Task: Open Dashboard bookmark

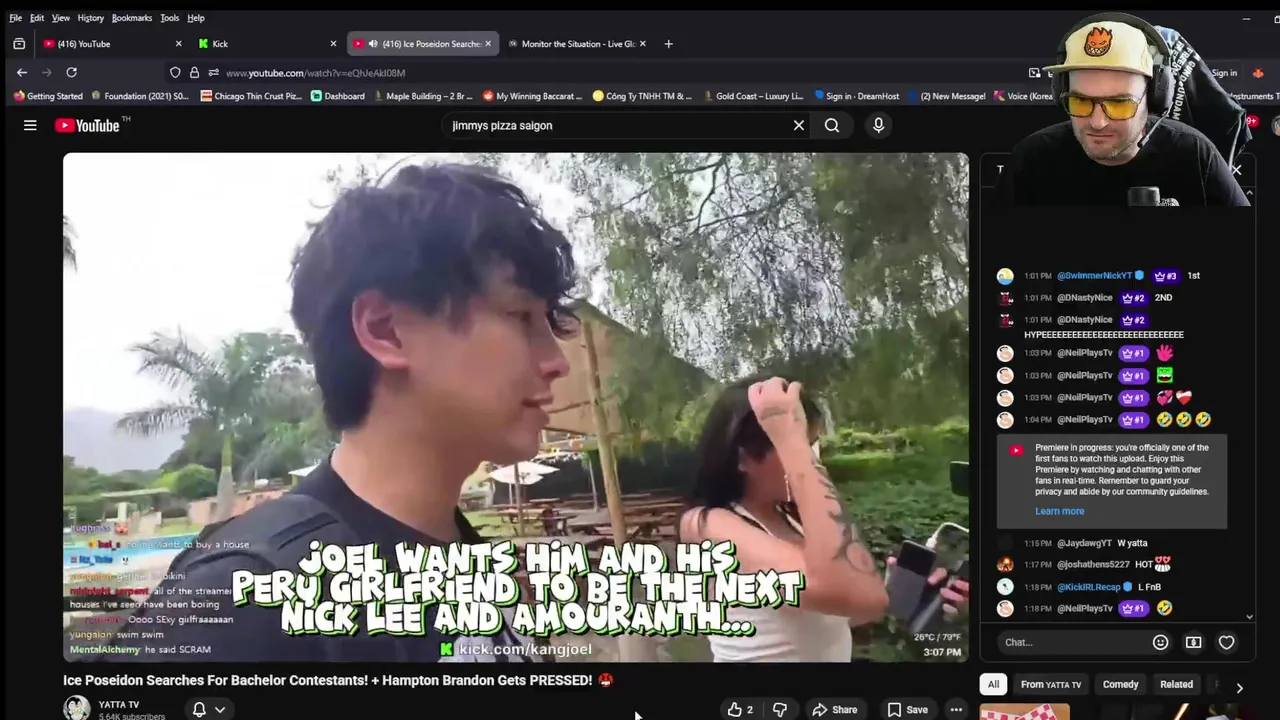Action: (x=338, y=96)
